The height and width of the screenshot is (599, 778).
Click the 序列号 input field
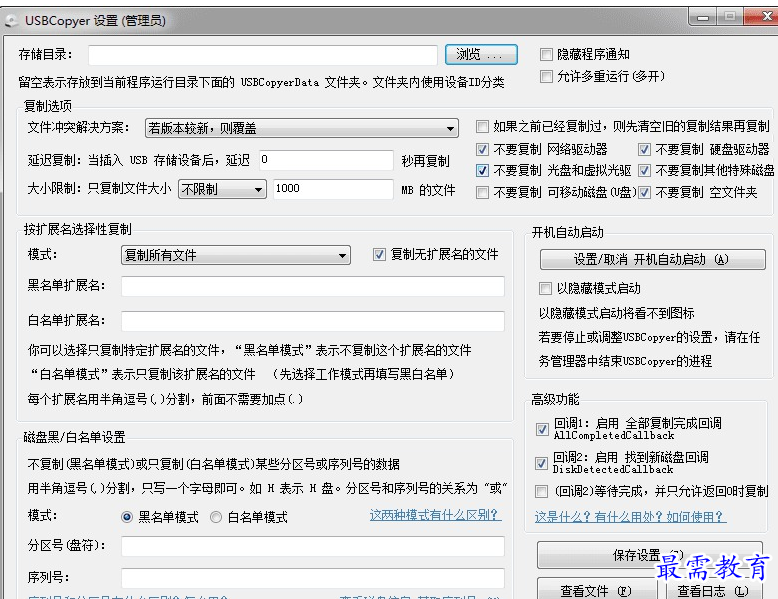click(313, 579)
